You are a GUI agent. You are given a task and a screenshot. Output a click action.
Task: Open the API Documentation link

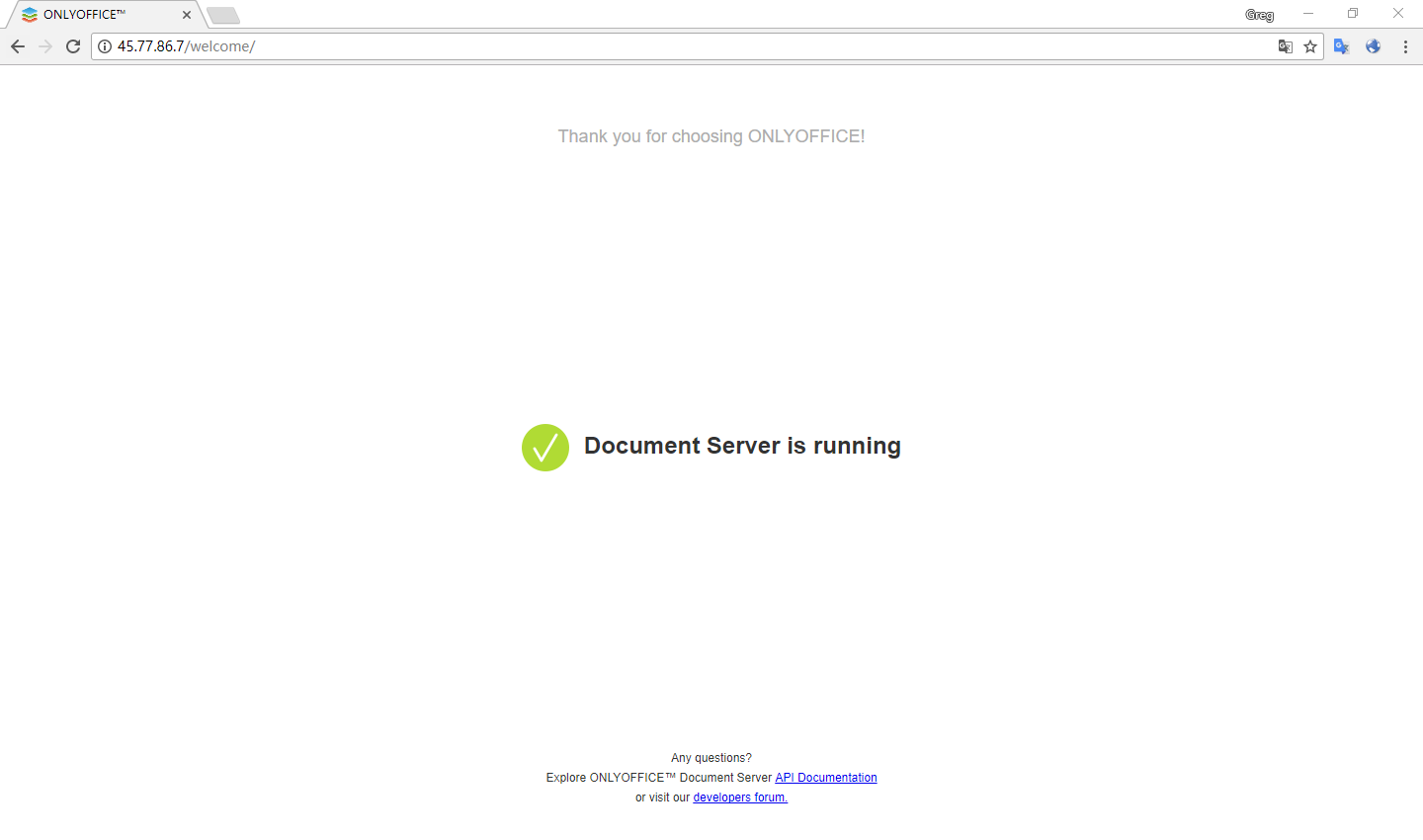826,778
